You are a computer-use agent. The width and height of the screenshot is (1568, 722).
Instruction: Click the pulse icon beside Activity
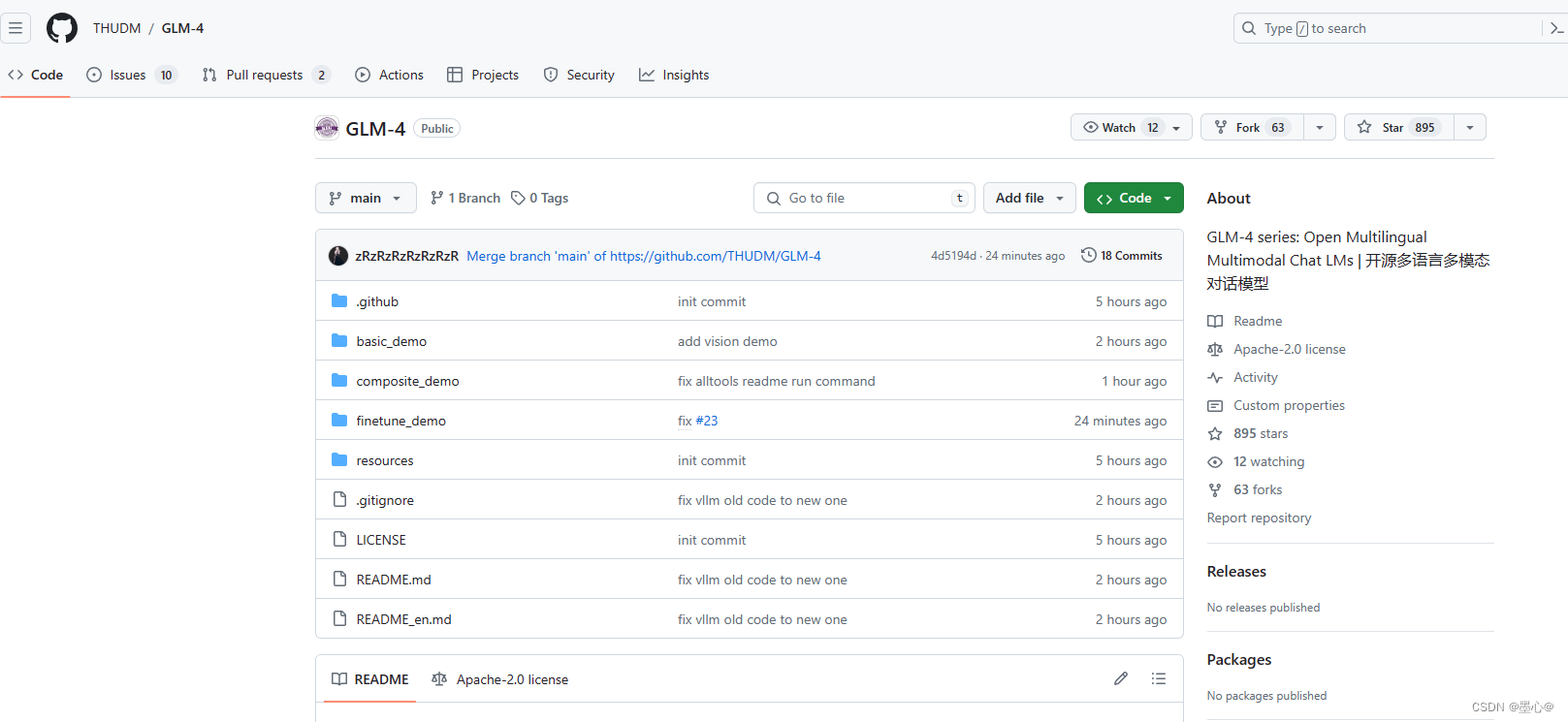1215,378
